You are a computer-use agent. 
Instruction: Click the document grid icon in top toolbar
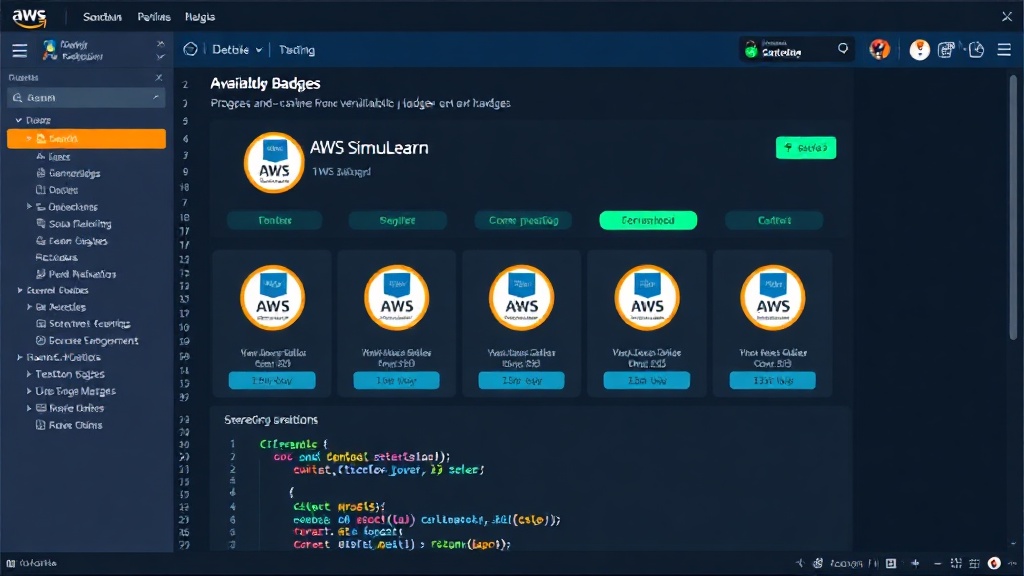(946, 50)
